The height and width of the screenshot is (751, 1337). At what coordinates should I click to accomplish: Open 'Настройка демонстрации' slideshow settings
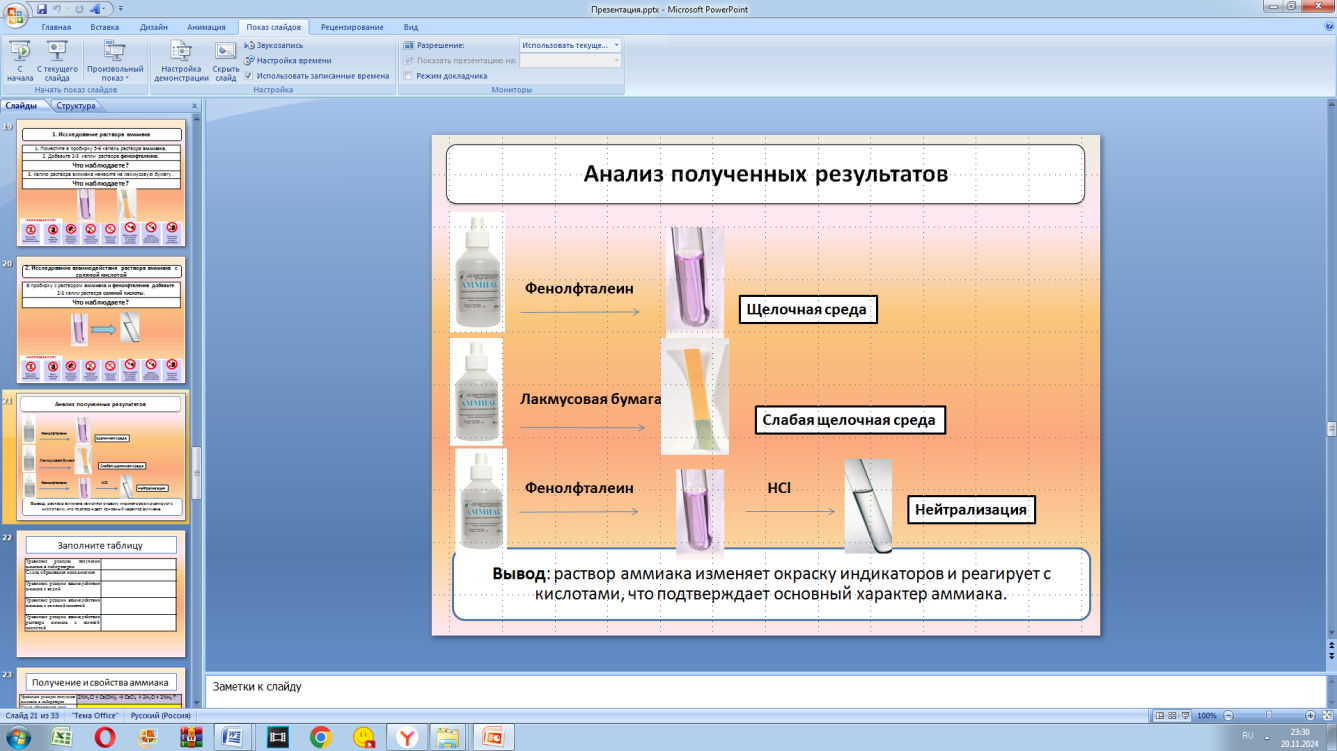(181, 61)
